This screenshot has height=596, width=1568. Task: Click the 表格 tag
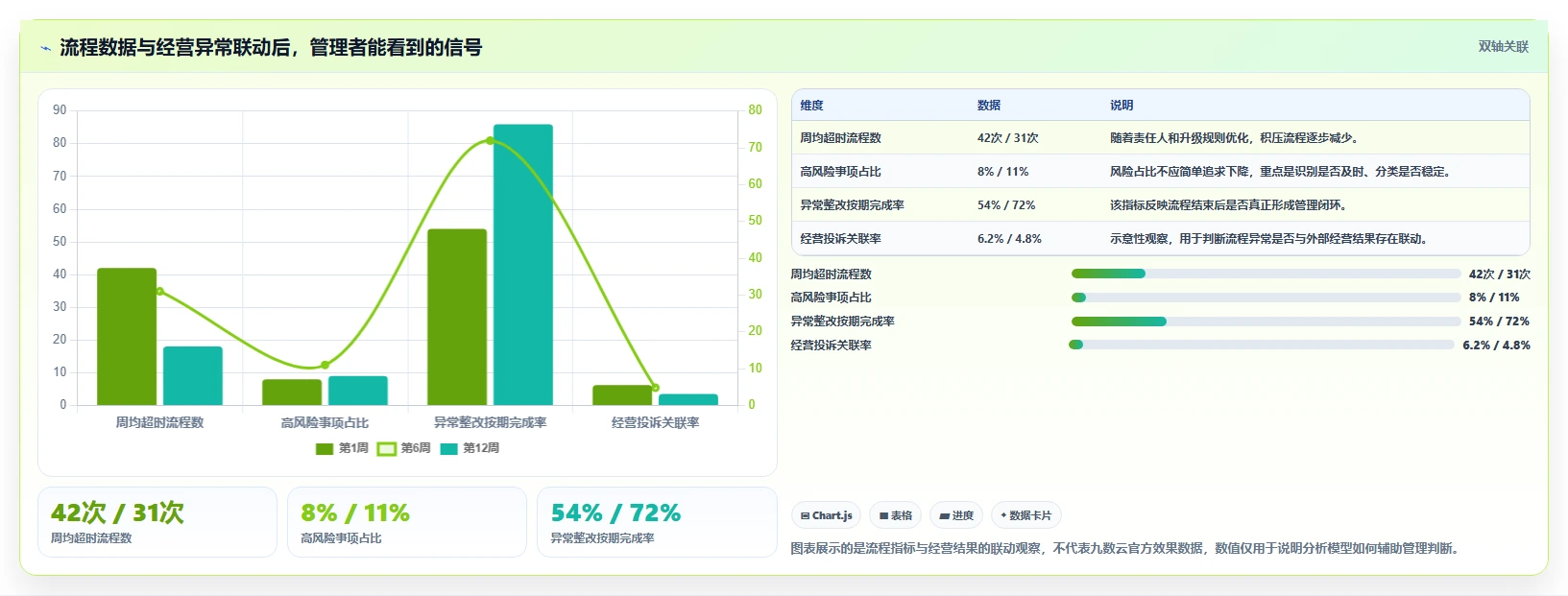pos(895,515)
